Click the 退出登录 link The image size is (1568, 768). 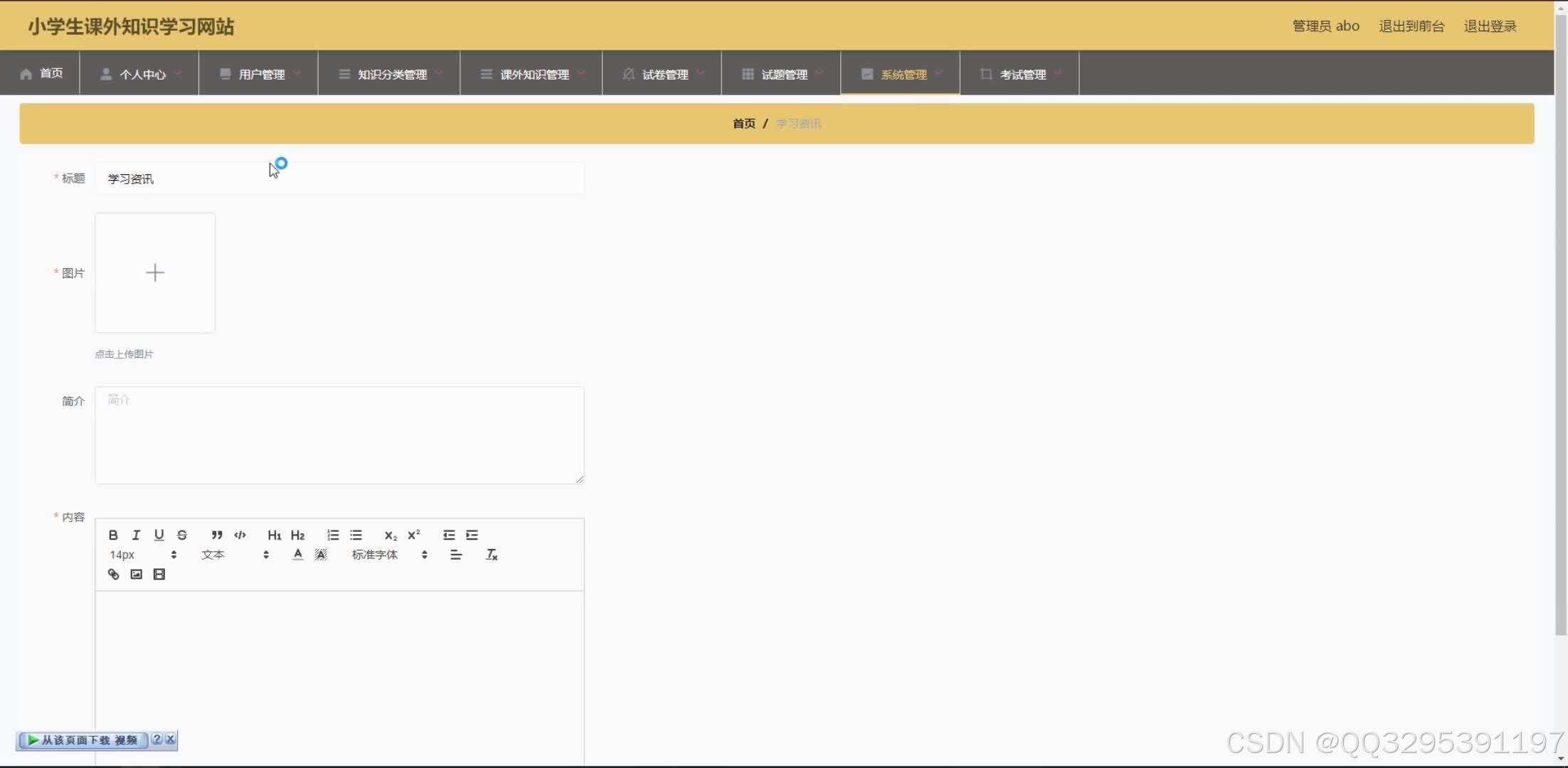1490,26
